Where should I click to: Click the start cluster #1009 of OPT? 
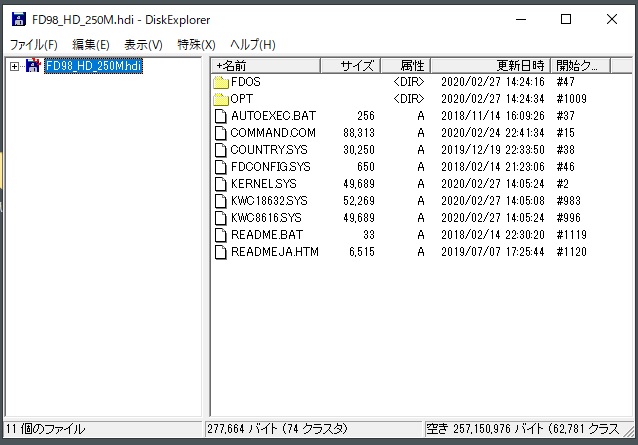[572, 99]
